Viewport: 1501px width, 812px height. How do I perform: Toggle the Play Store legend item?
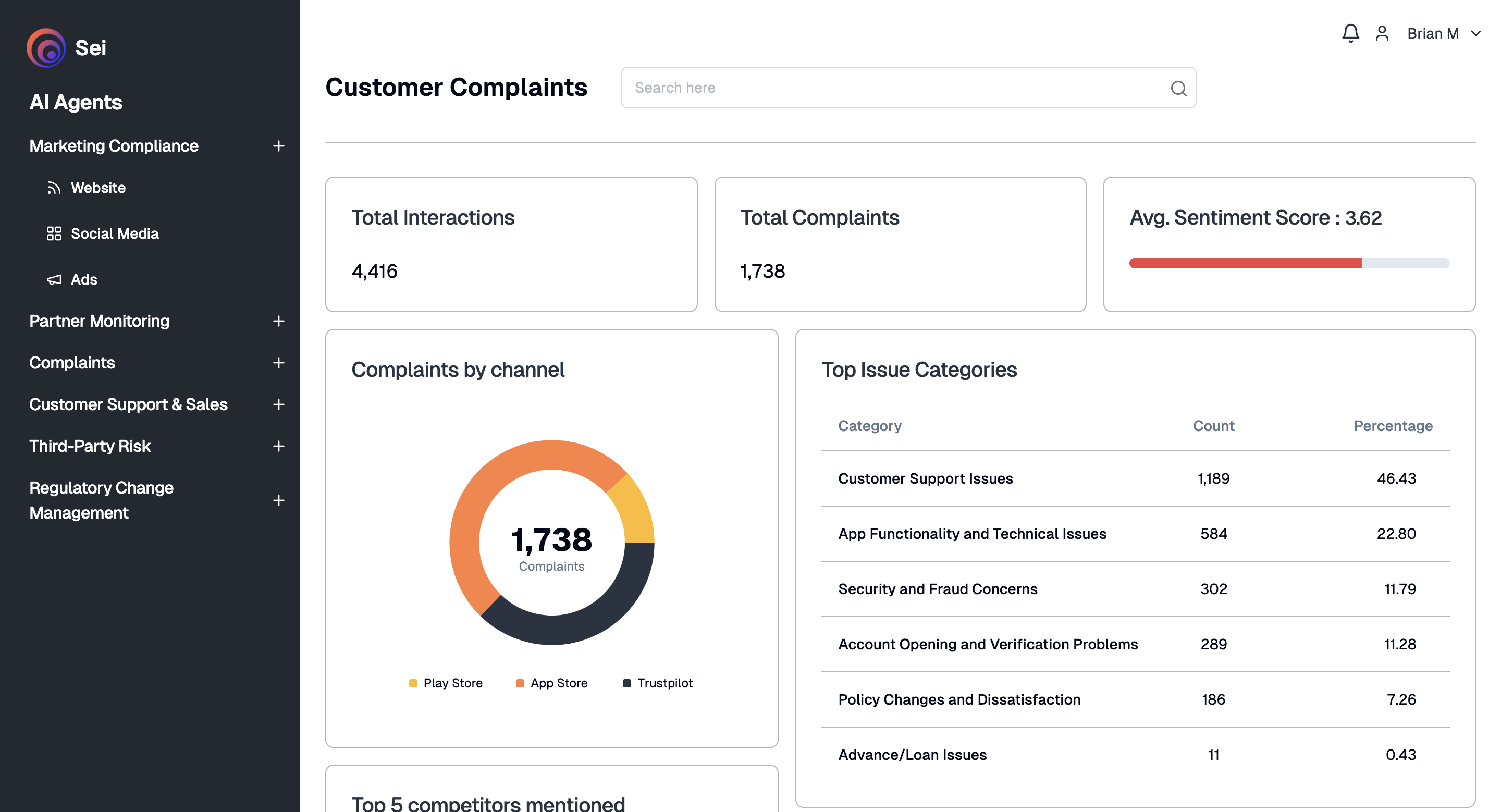point(446,683)
